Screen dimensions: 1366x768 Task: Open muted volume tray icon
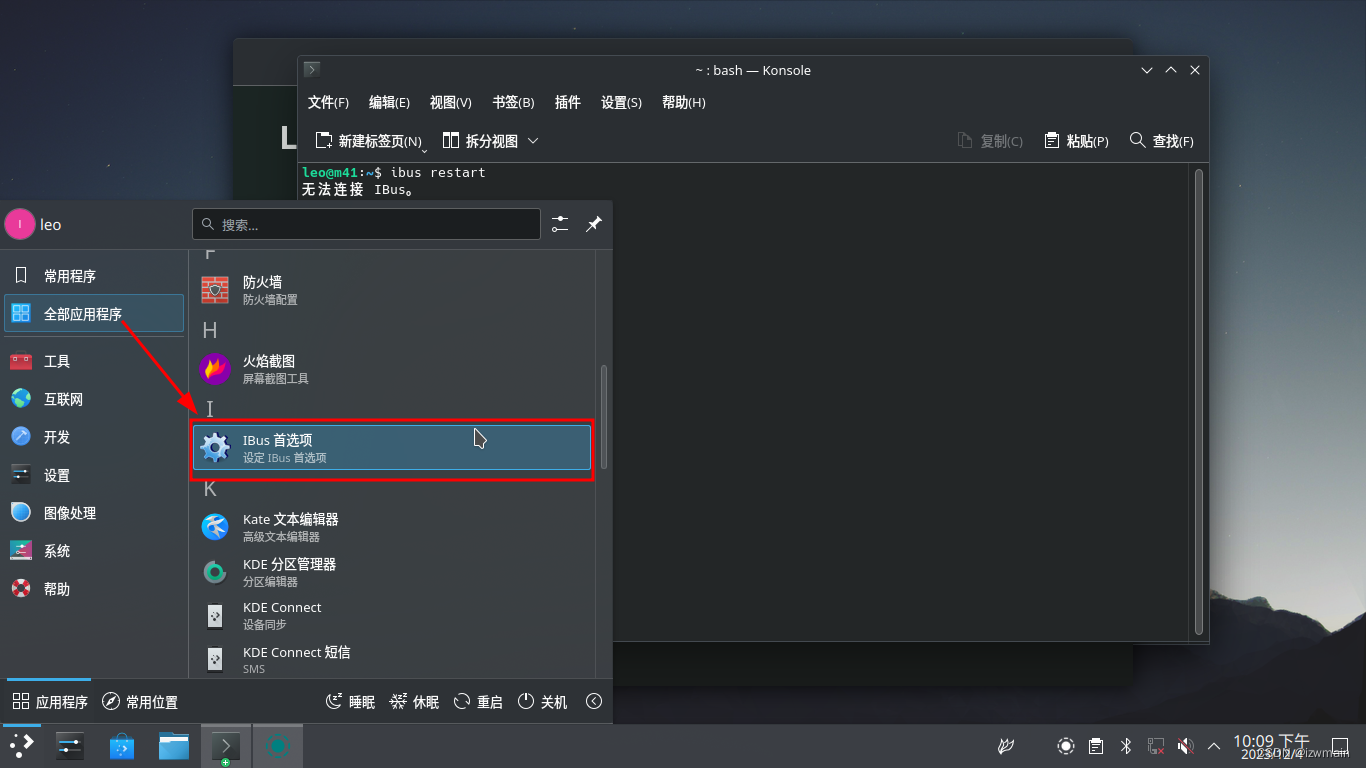pos(1185,746)
